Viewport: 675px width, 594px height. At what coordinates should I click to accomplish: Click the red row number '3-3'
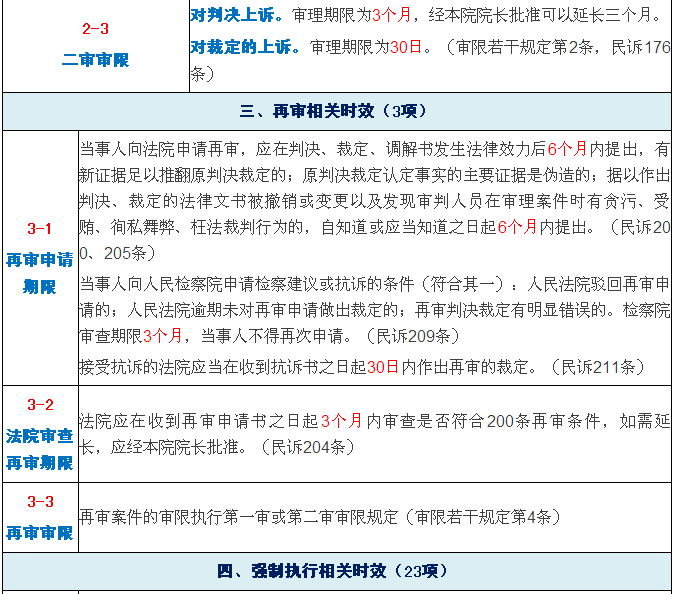click(x=40, y=501)
